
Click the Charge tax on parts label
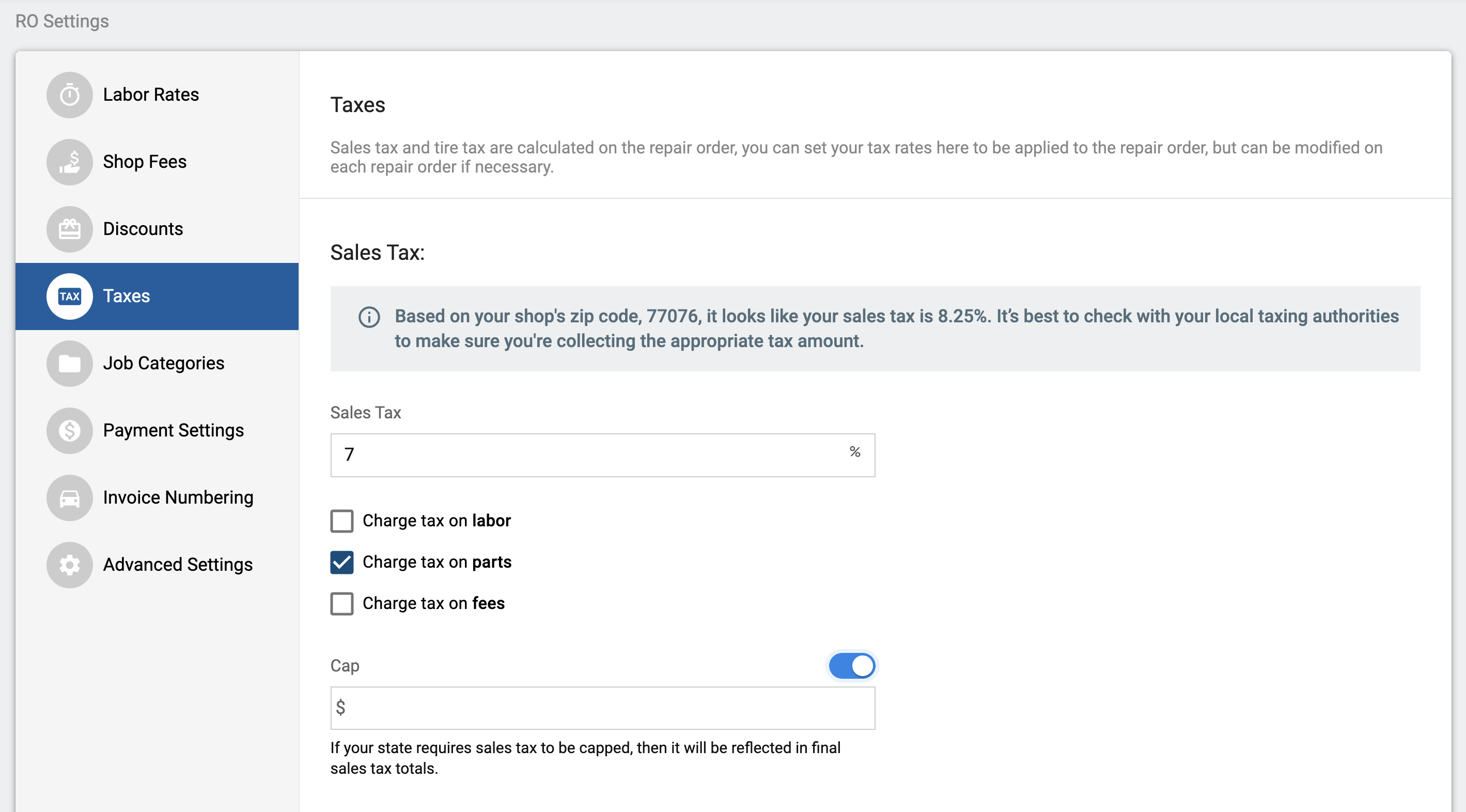[x=436, y=562]
